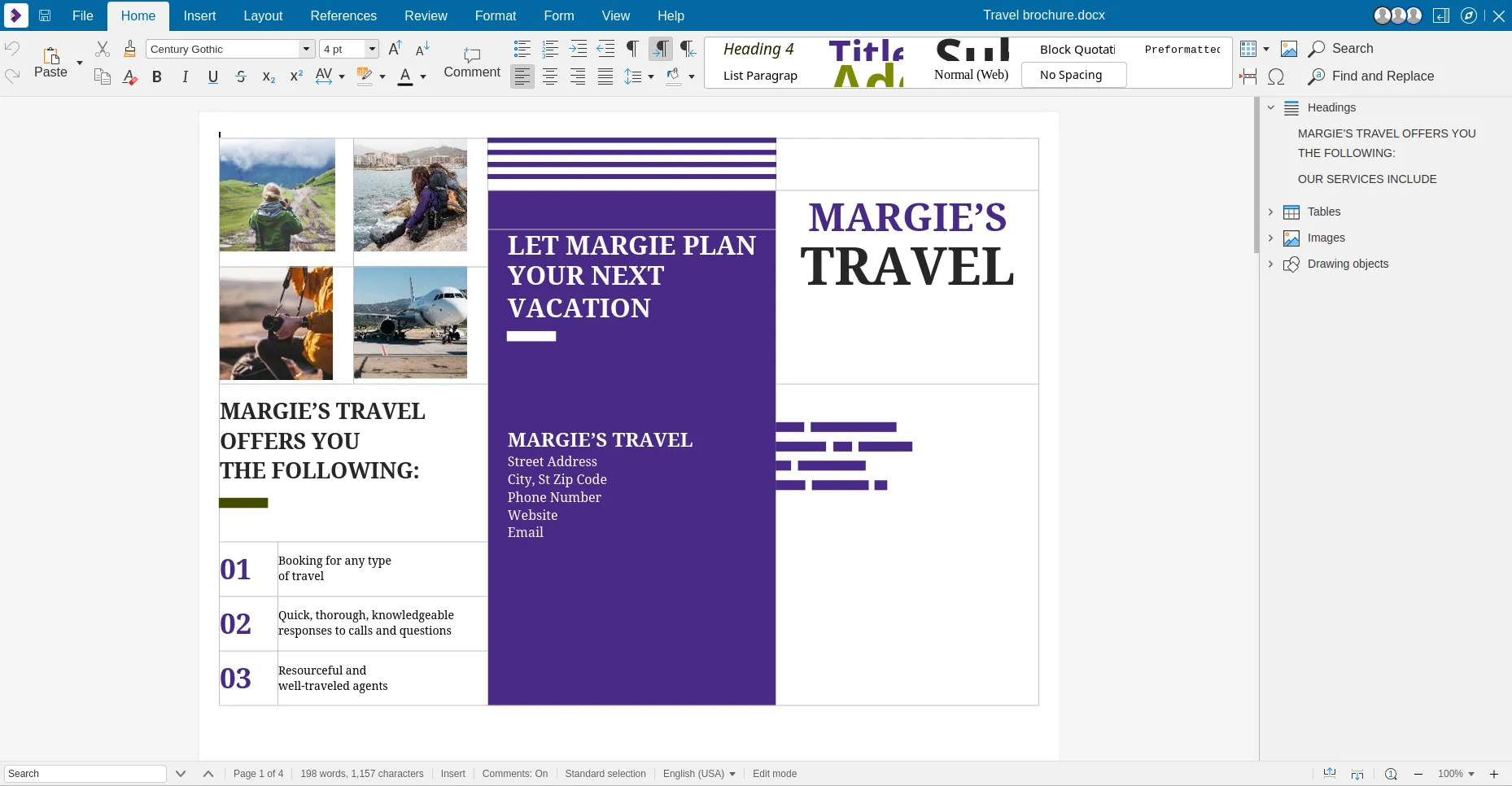This screenshot has height=786, width=1512.
Task: Click the Decrease font size icon
Action: (x=423, y=49)
